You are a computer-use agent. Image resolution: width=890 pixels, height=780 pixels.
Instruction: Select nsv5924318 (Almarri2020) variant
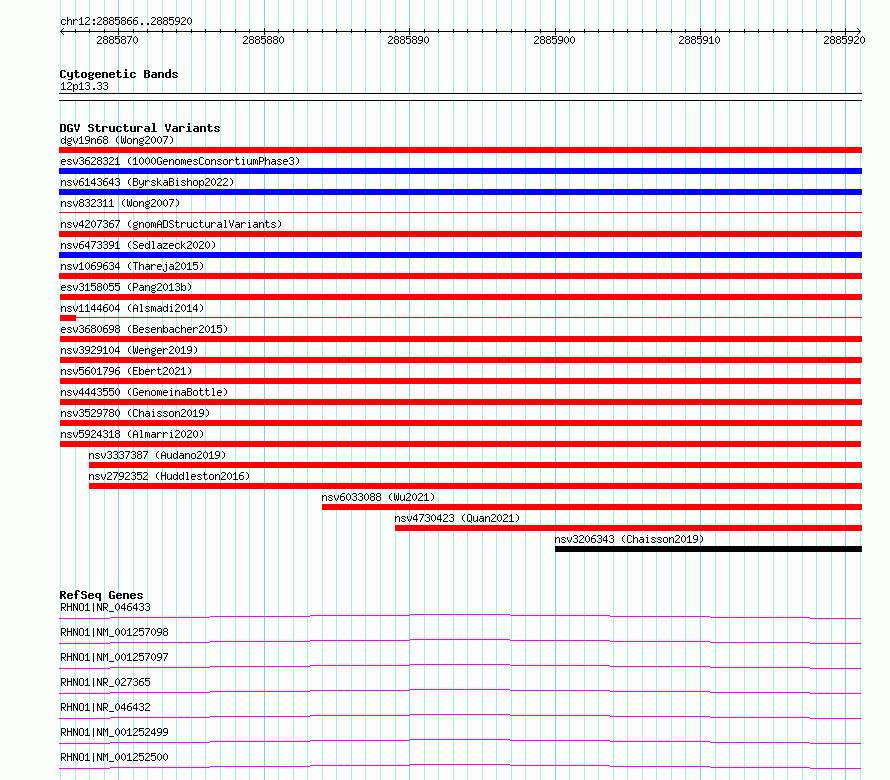pyautogui.click(x=132, y=434)
